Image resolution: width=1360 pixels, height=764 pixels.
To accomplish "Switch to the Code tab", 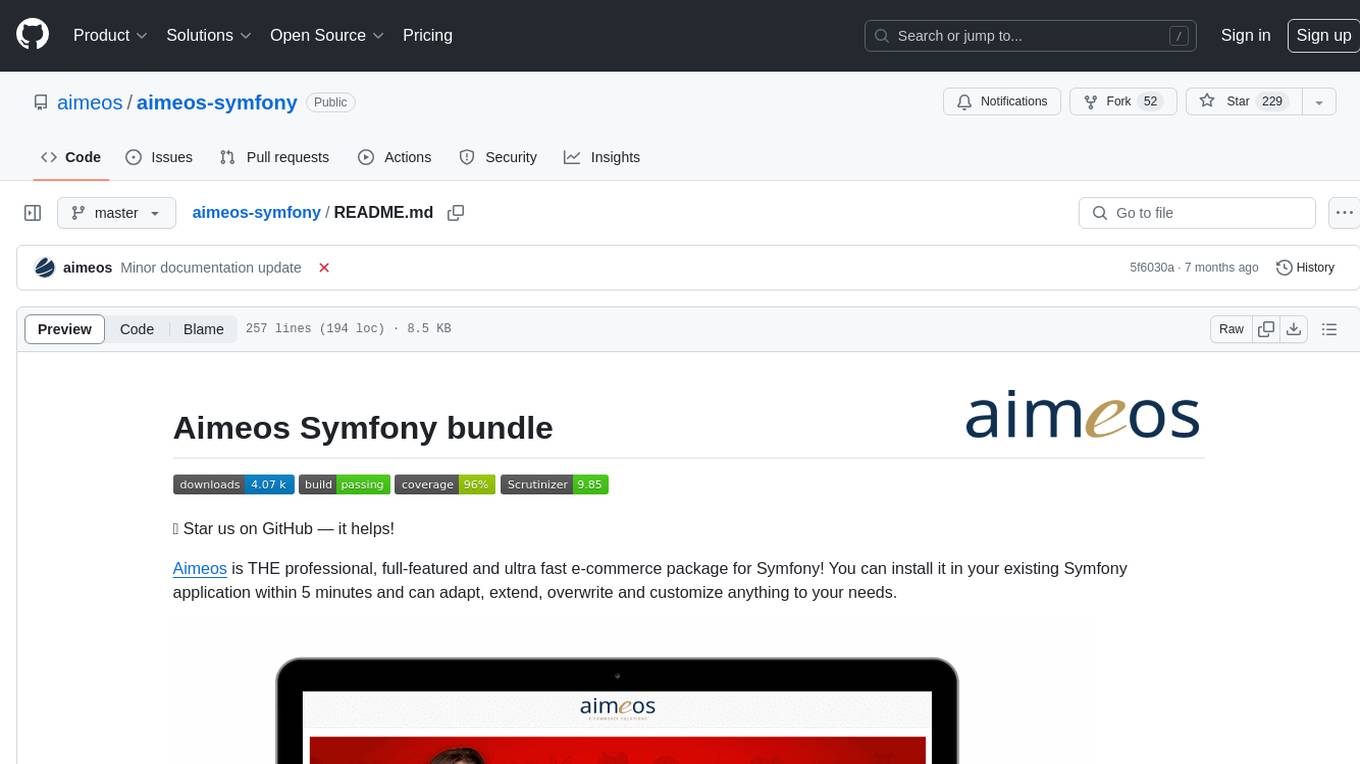I will pyautogui.click(x=71, y=157).
